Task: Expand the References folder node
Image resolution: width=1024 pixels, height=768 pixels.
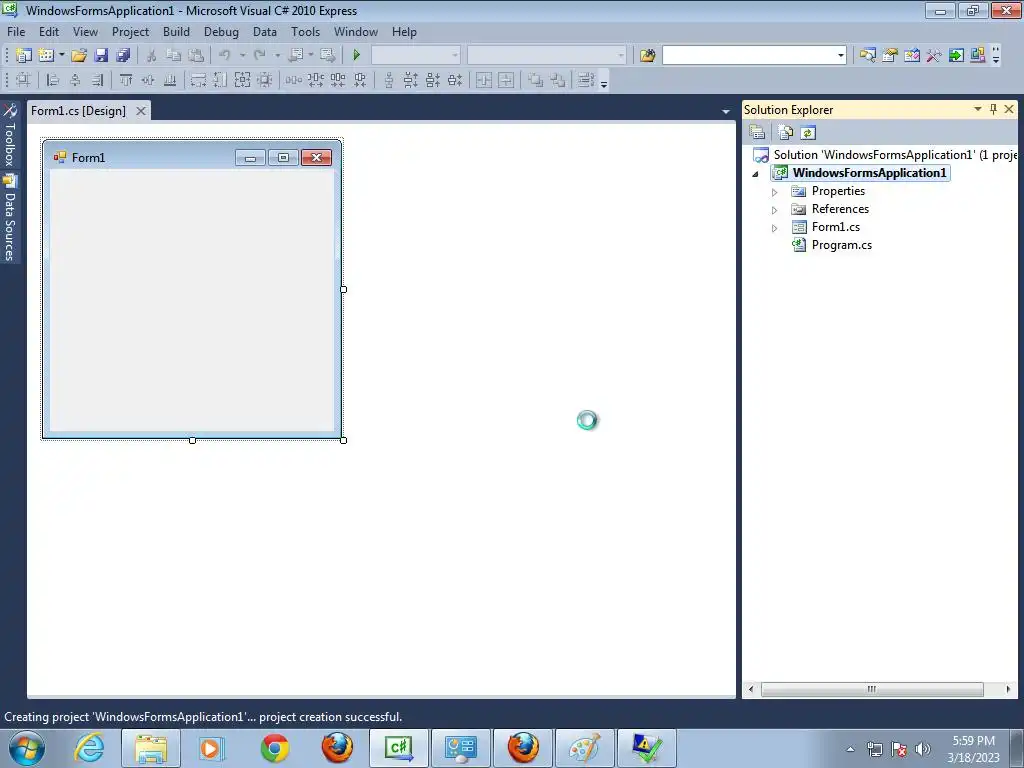Action: coord(775,210)
